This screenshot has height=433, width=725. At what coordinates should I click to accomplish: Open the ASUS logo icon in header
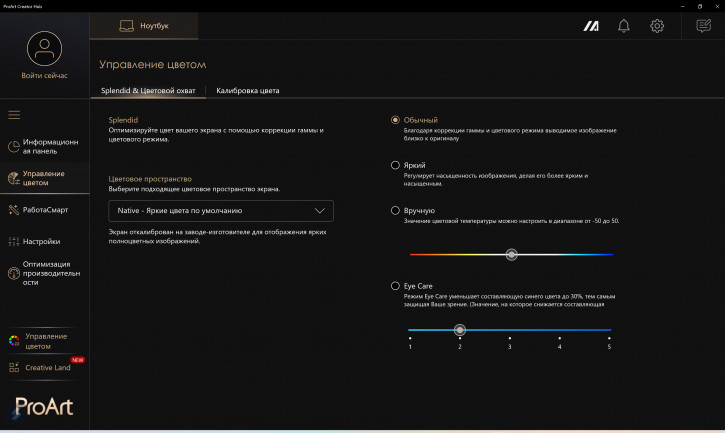pos(591,26)
